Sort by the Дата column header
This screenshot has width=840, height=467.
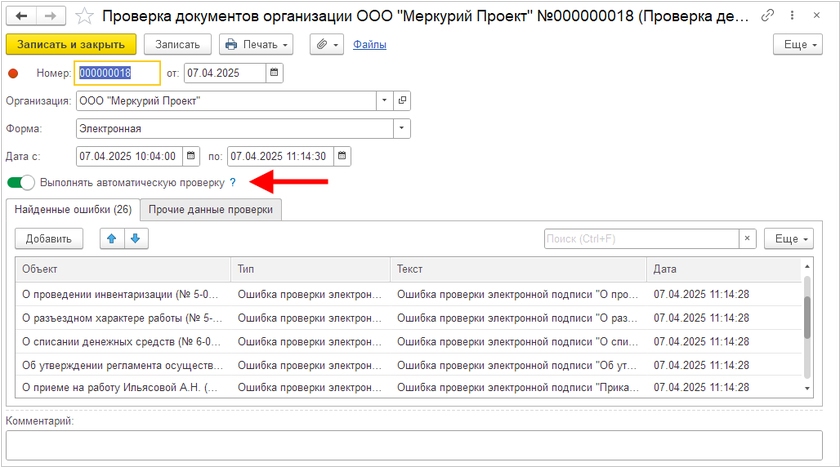coord(724,269)
